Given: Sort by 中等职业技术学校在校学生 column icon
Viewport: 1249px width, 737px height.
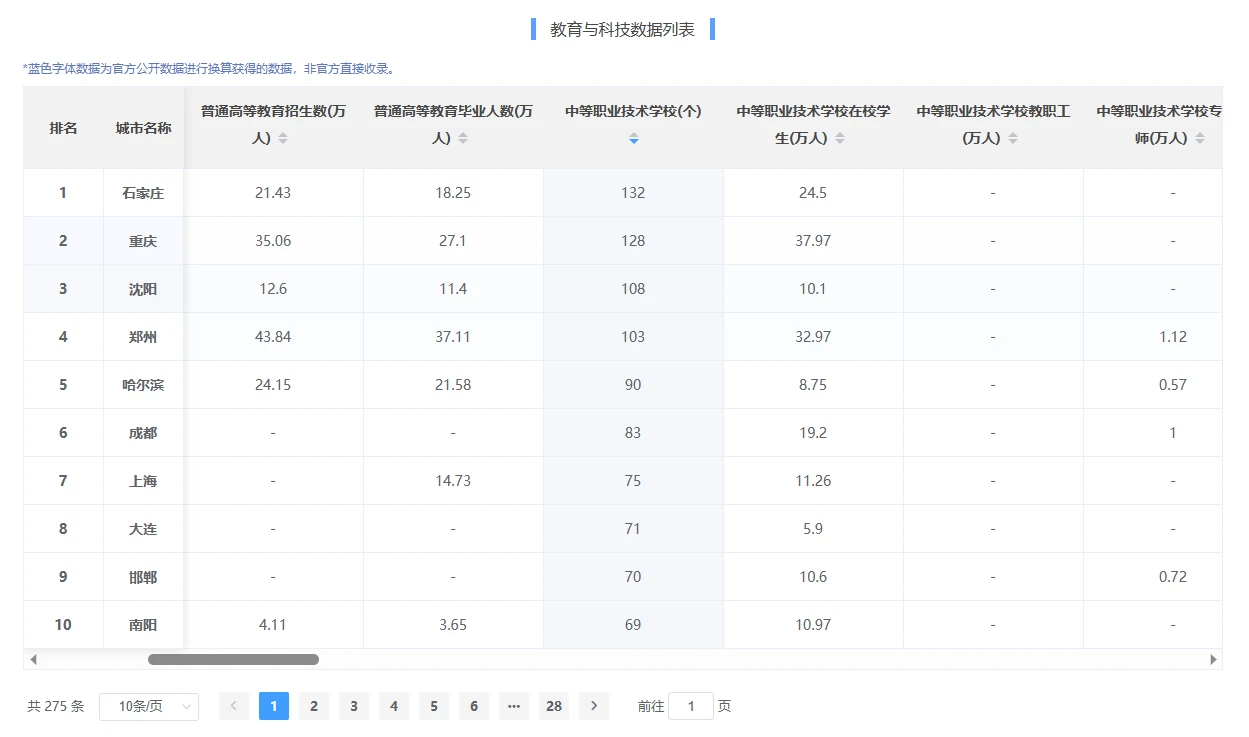Looking at the screenshot, I should 840,139.
